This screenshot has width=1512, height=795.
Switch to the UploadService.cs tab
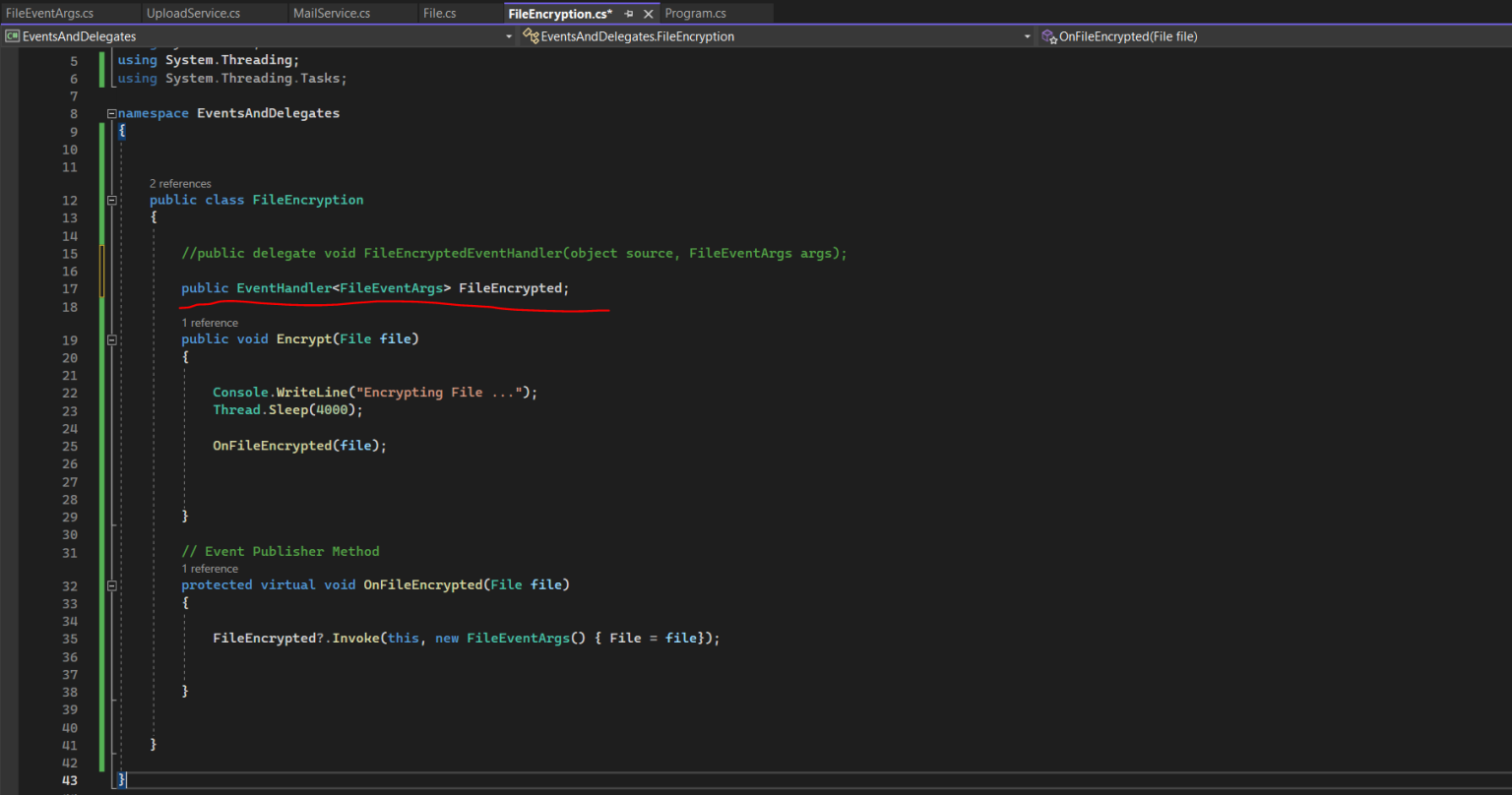193,14
